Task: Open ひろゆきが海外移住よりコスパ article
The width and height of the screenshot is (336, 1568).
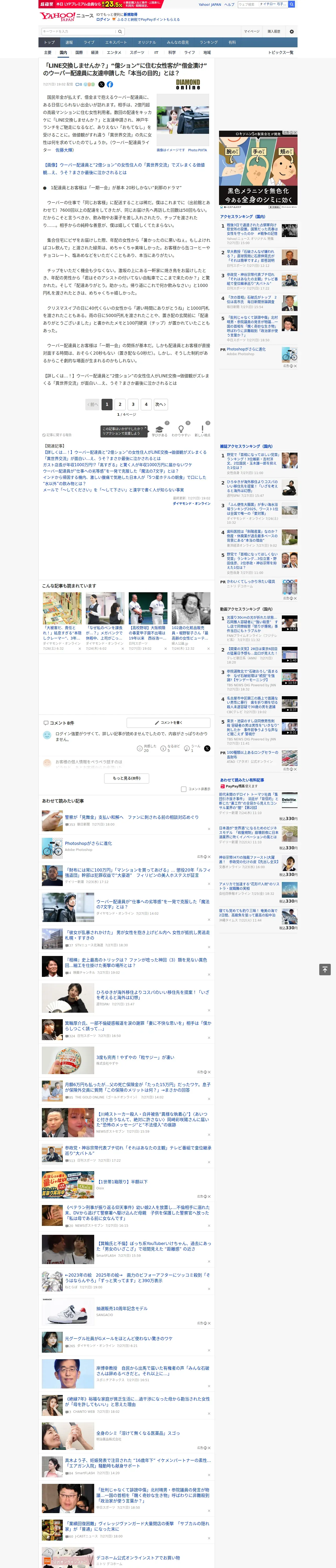Action: click(153, 995)
